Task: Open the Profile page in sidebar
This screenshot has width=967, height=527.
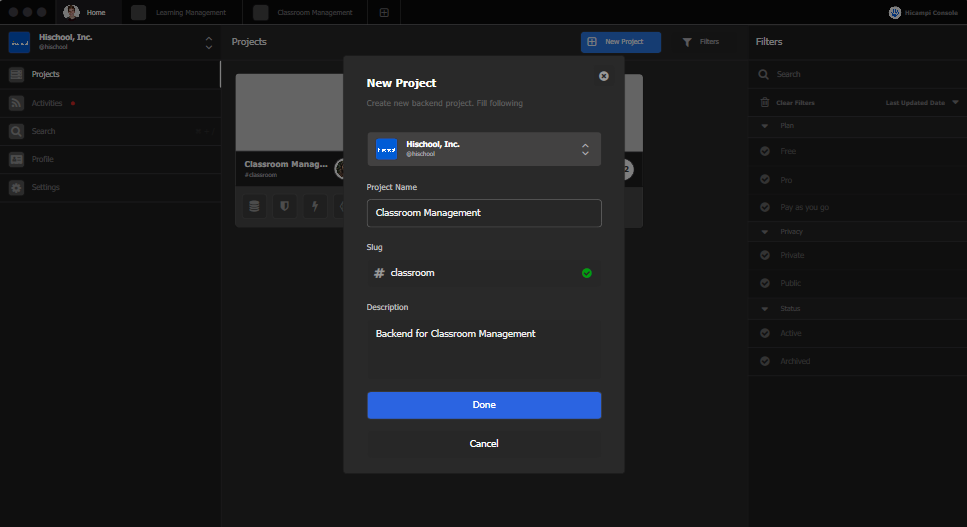Action: (42, 159)
